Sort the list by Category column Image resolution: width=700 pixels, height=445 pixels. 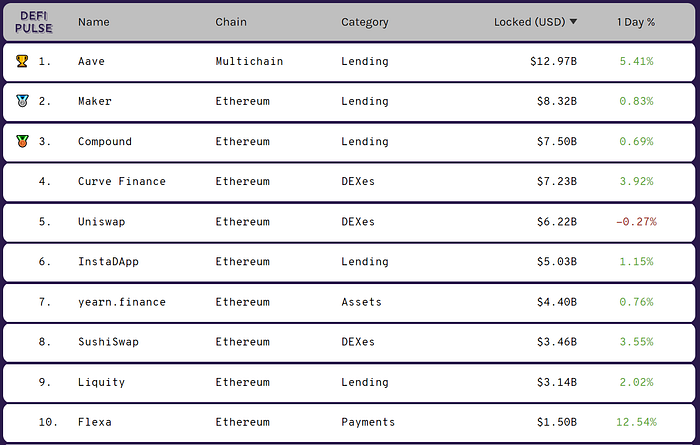click(365, 22)
